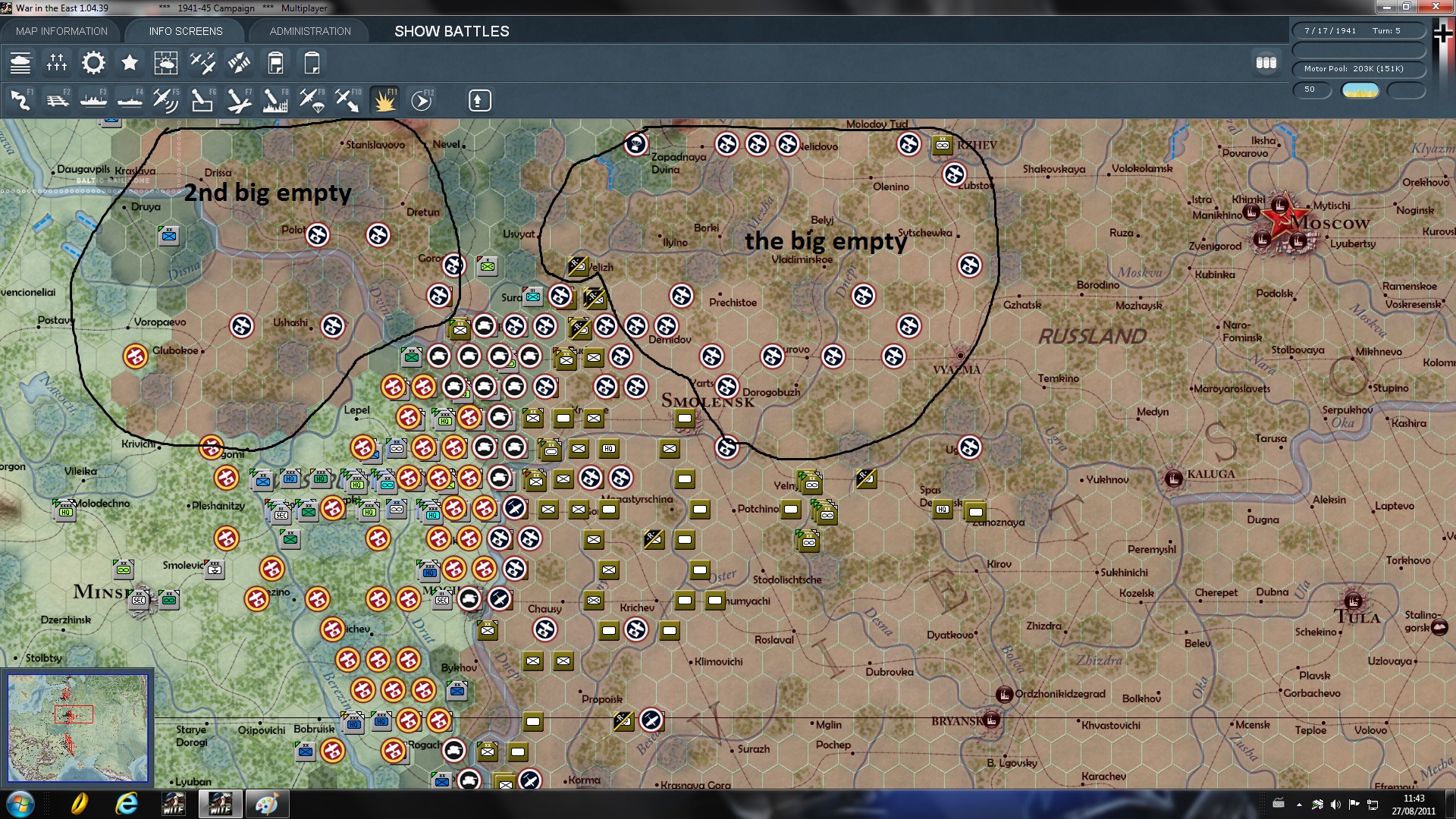Select the Kaluga city factory marker
Screen dimensions: 1456x819
[1173, 478]
